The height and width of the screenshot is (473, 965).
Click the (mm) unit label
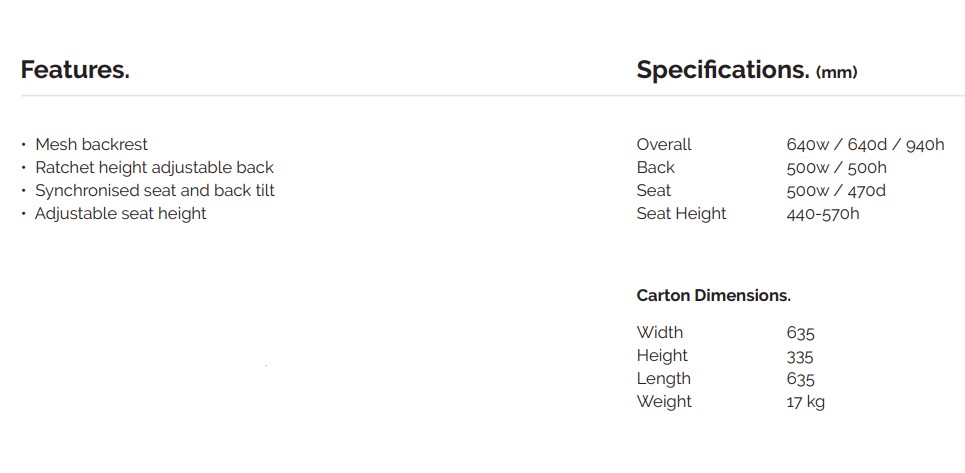[837, 72]
